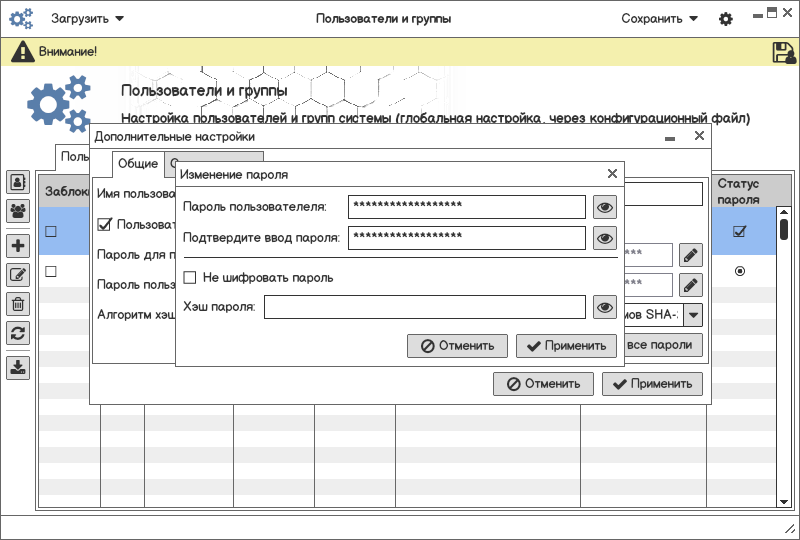Reveal the "Хэш пароля" field with eye icon
Screen dimensions: 800x540
[604, 307]
